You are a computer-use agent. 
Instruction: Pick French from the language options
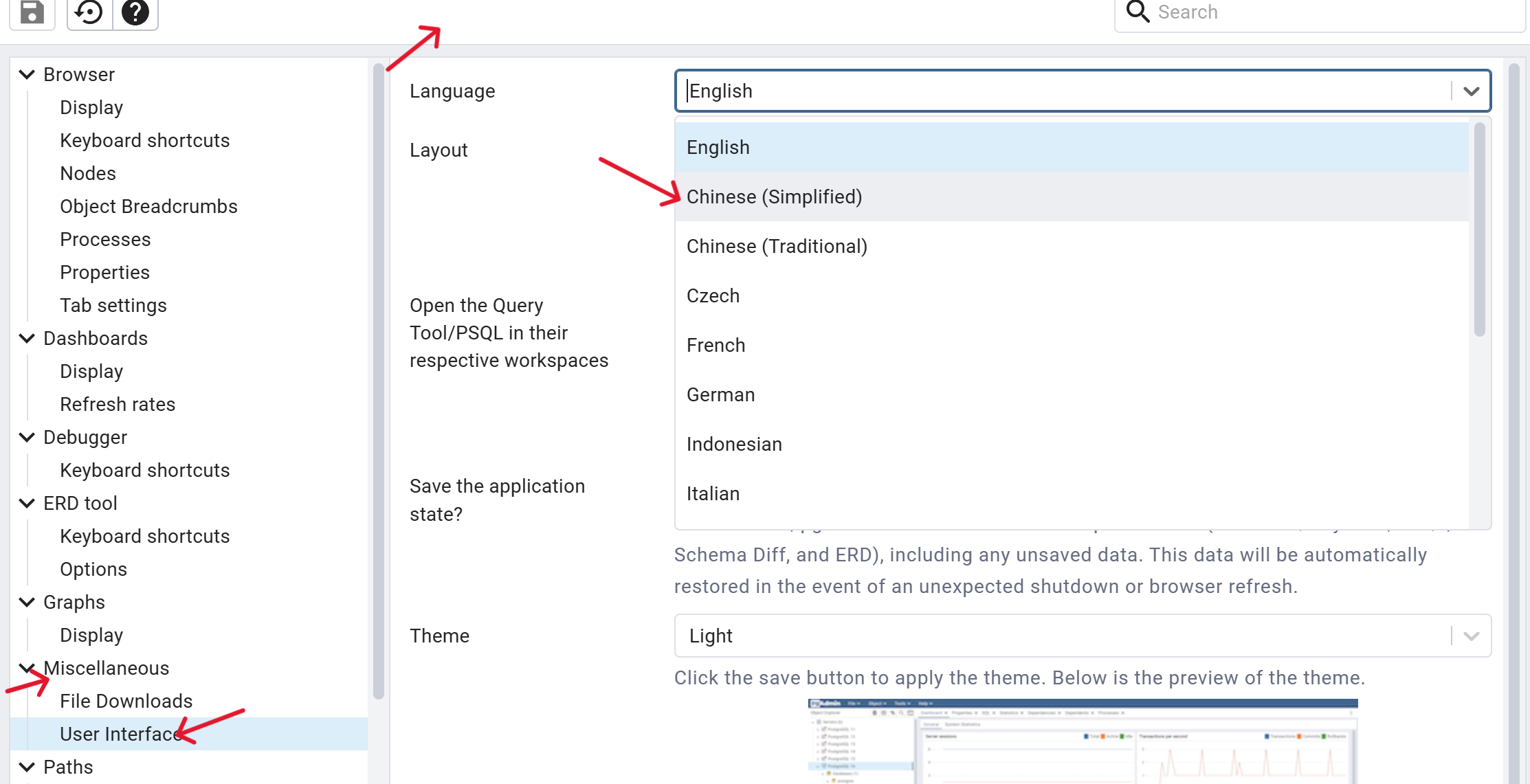pos(716,345)
